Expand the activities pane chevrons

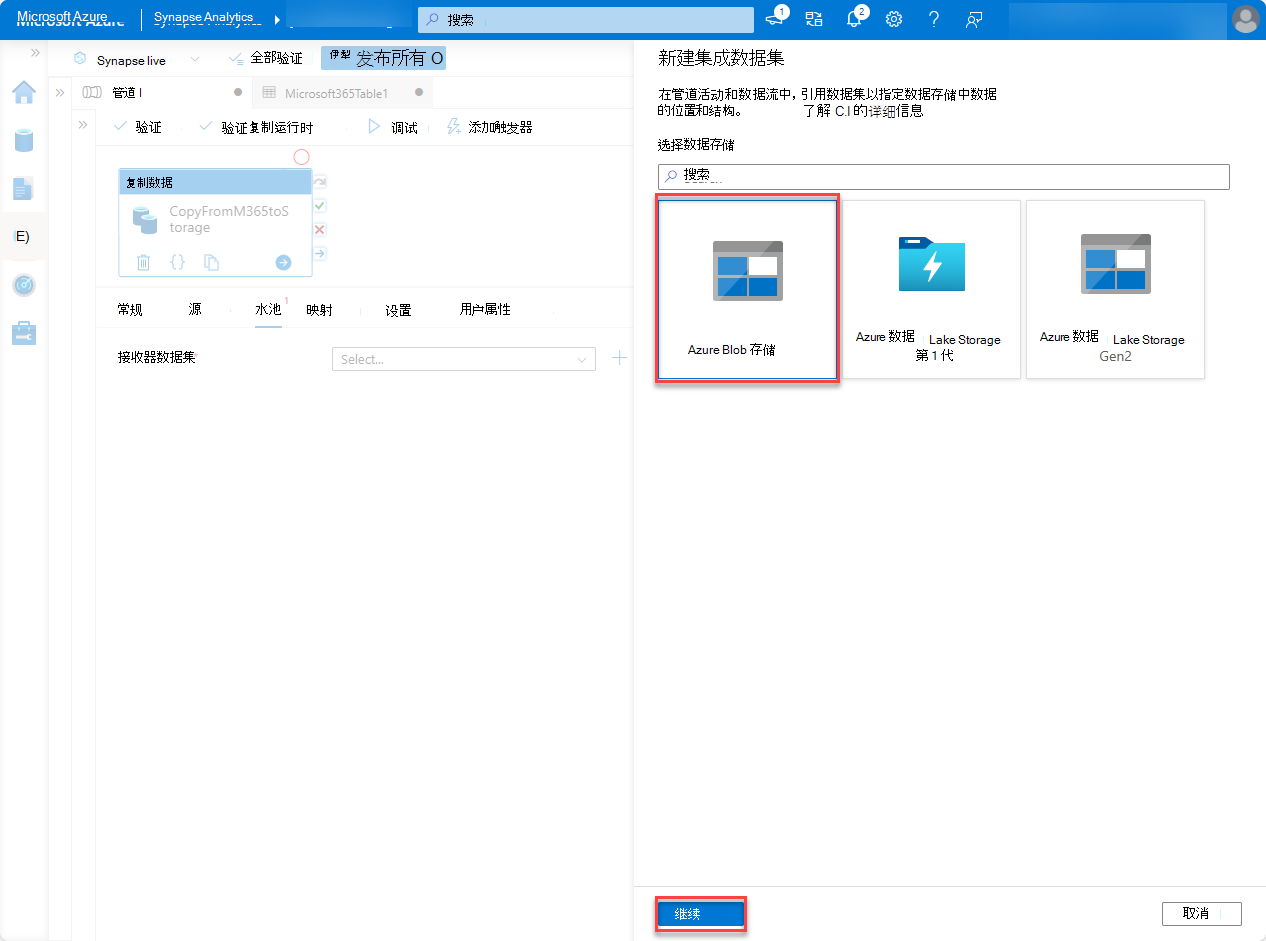[83, 125]
